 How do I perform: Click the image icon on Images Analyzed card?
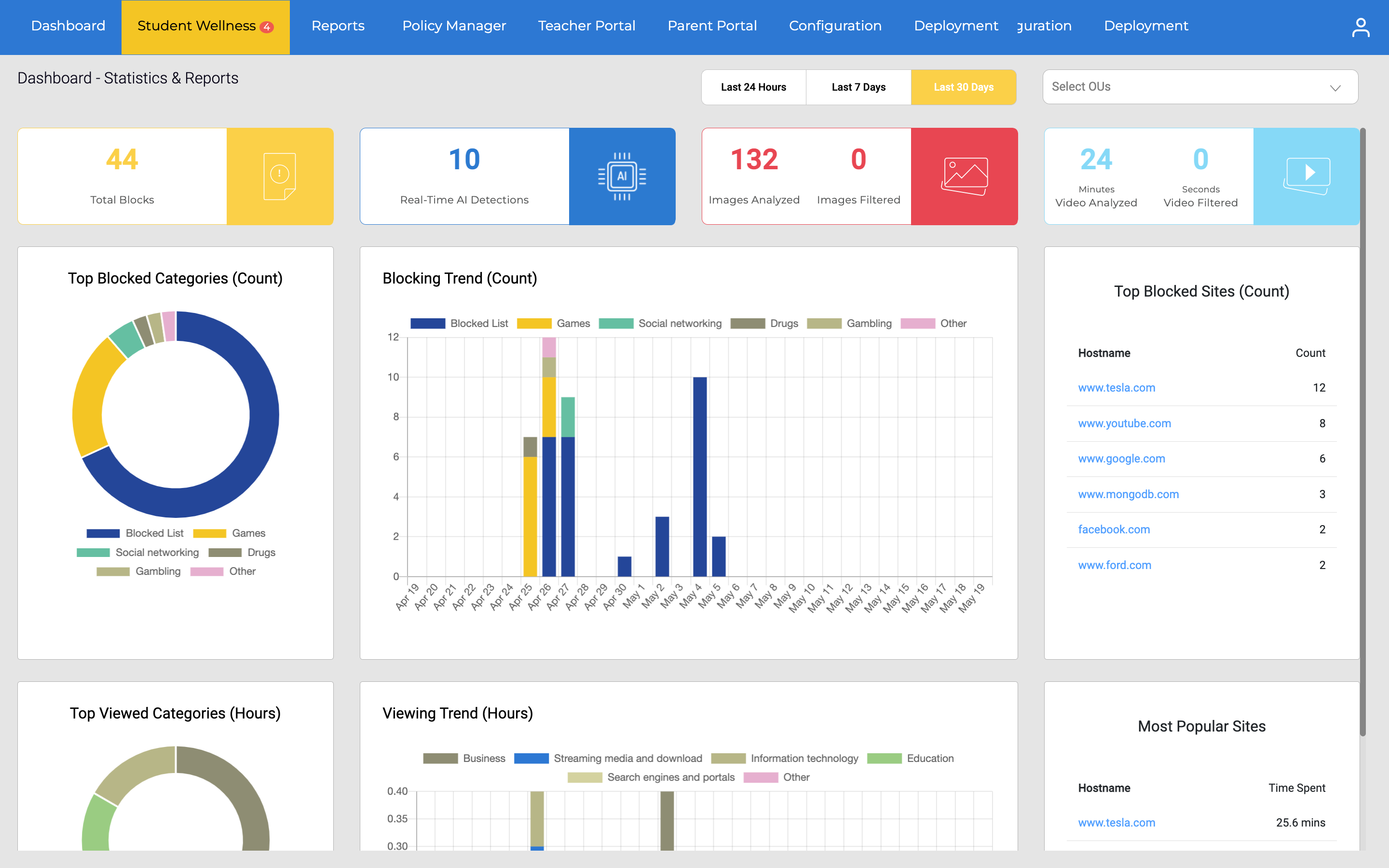pos(964,176)
